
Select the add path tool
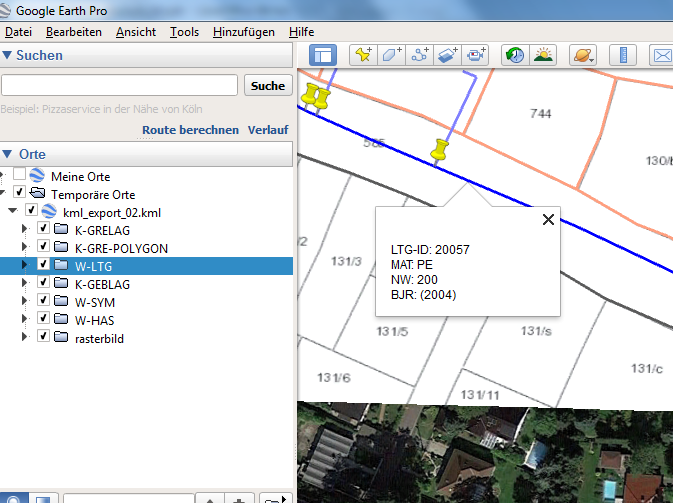[420, 55]
